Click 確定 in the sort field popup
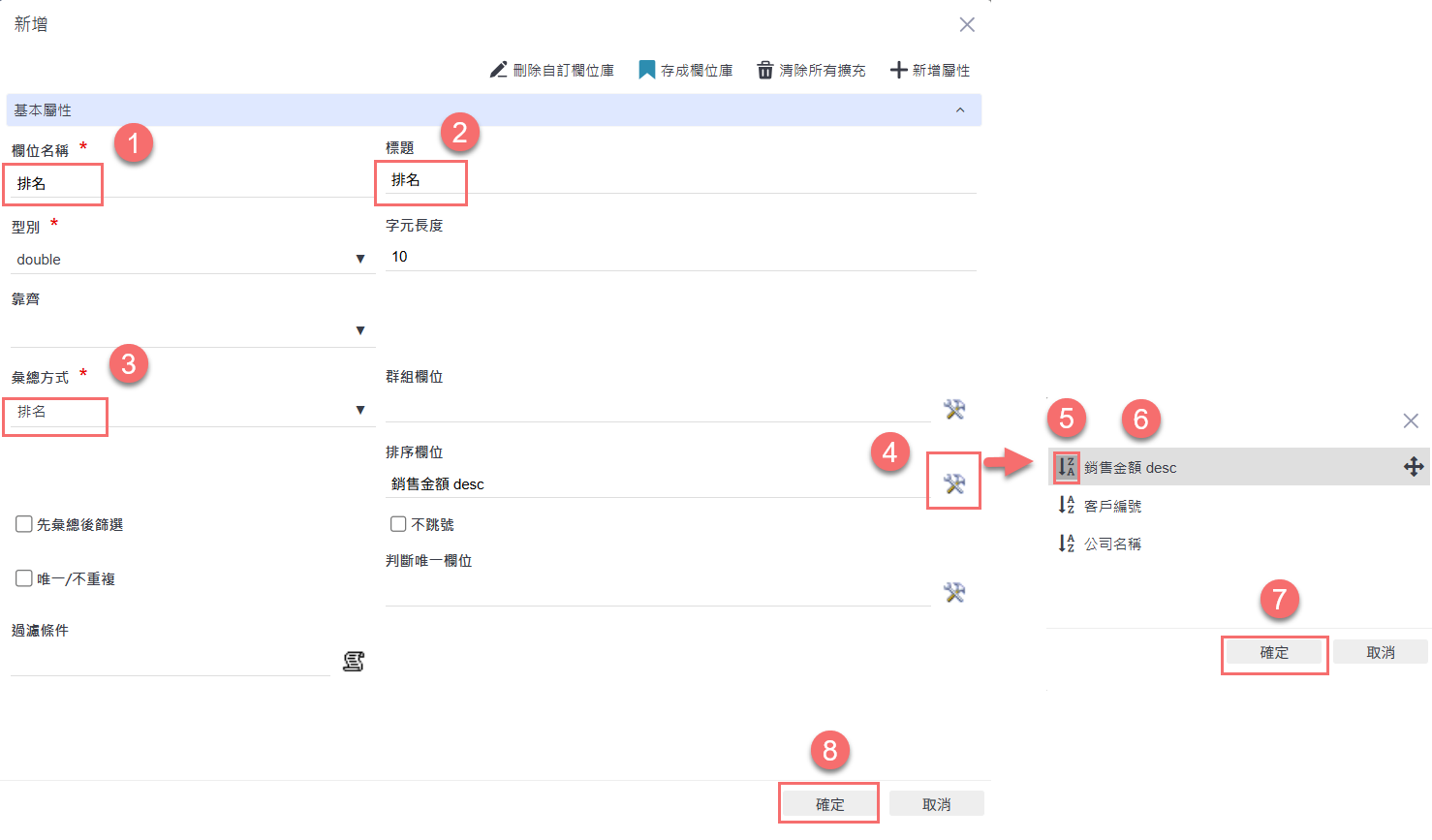 (1273, 653)
